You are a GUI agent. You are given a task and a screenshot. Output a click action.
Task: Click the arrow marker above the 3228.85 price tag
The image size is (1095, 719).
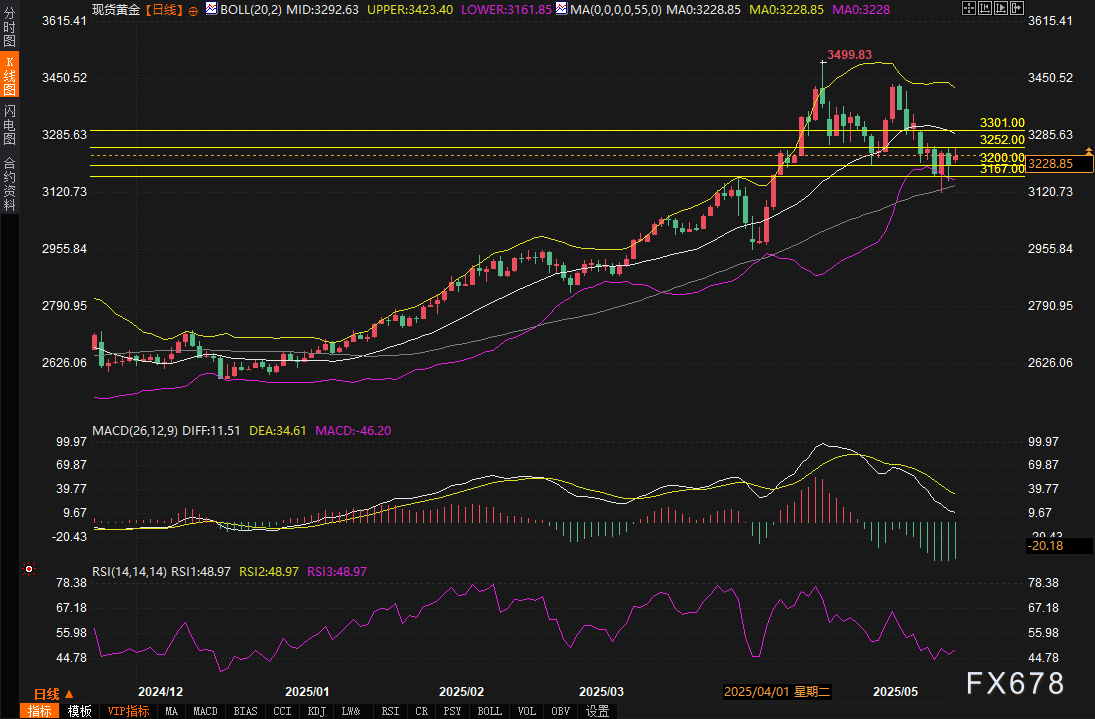pyautogui.click(x=1089, y=150)
